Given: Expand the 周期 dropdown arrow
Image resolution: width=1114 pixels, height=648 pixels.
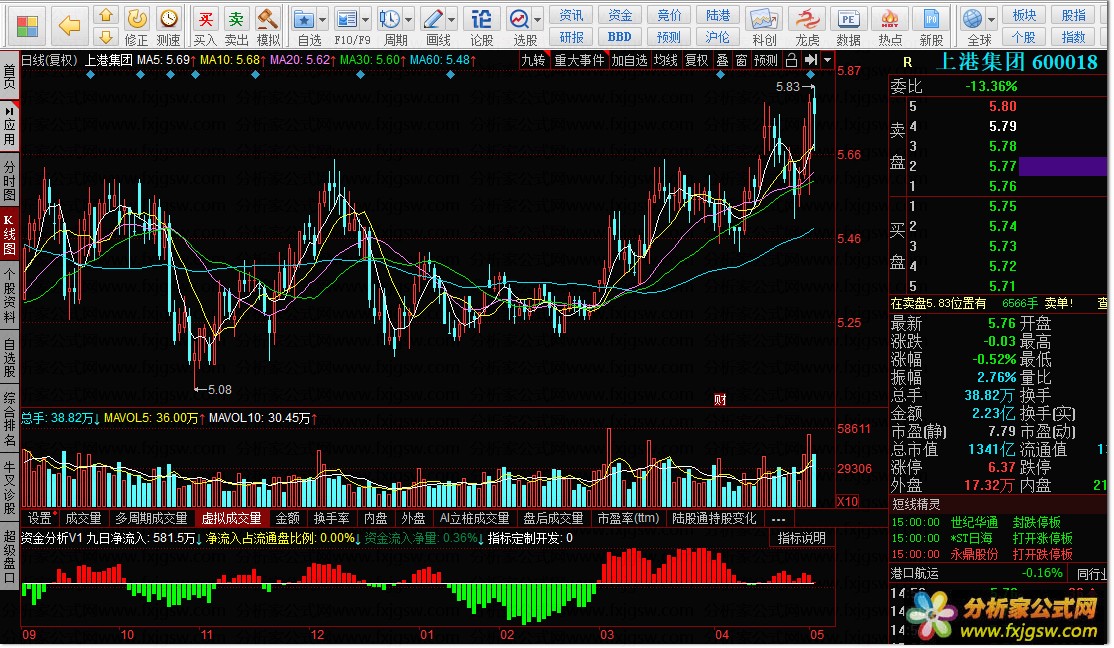Looking at the screenshot, I should (x=409, y=20).
